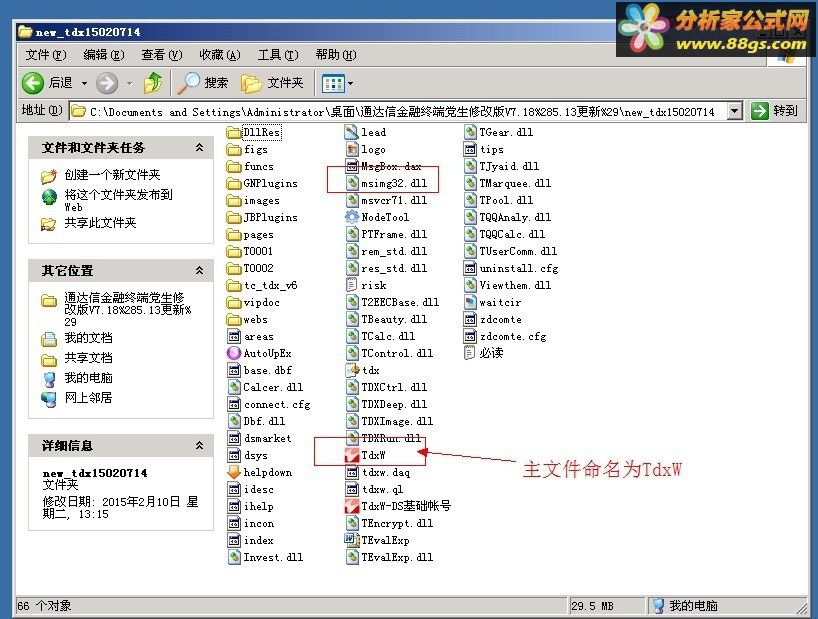Select the connect.cfg file
Viewport: 818px width, 619px height.
click(x=269, y=404)
